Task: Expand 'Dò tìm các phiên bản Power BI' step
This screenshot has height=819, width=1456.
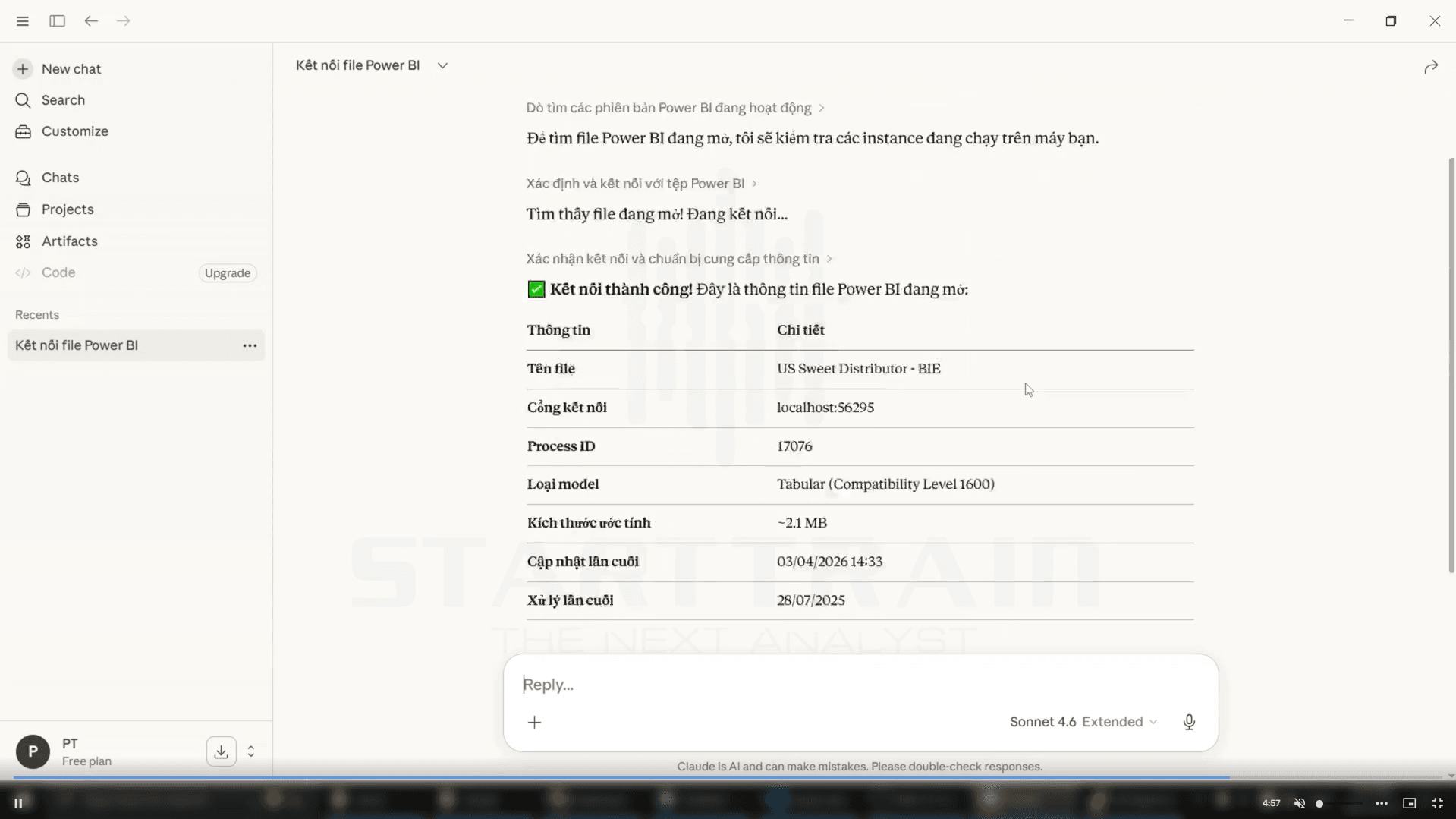Action: coord(675,108)
